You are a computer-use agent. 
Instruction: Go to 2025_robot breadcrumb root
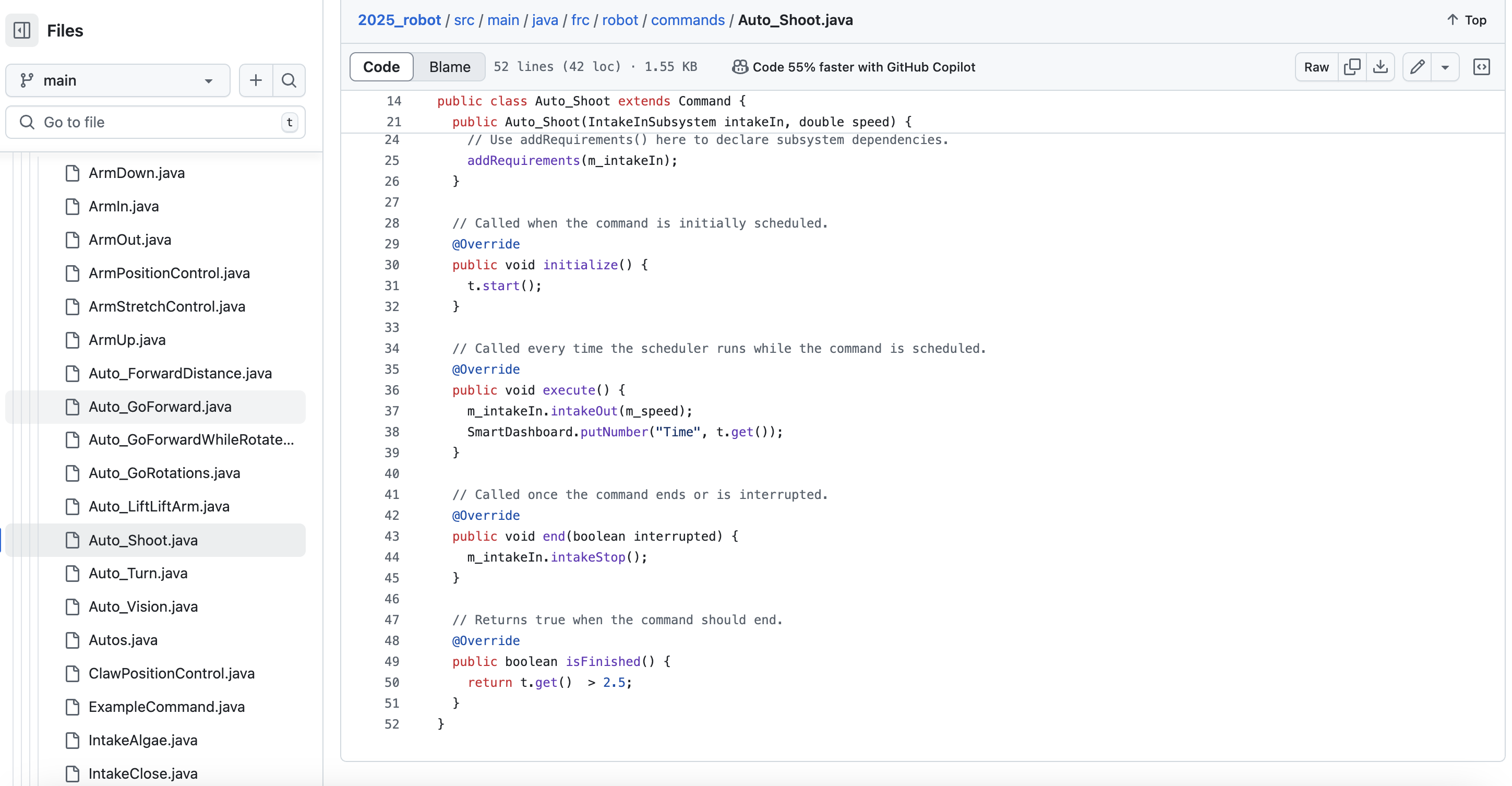(399, 20)
